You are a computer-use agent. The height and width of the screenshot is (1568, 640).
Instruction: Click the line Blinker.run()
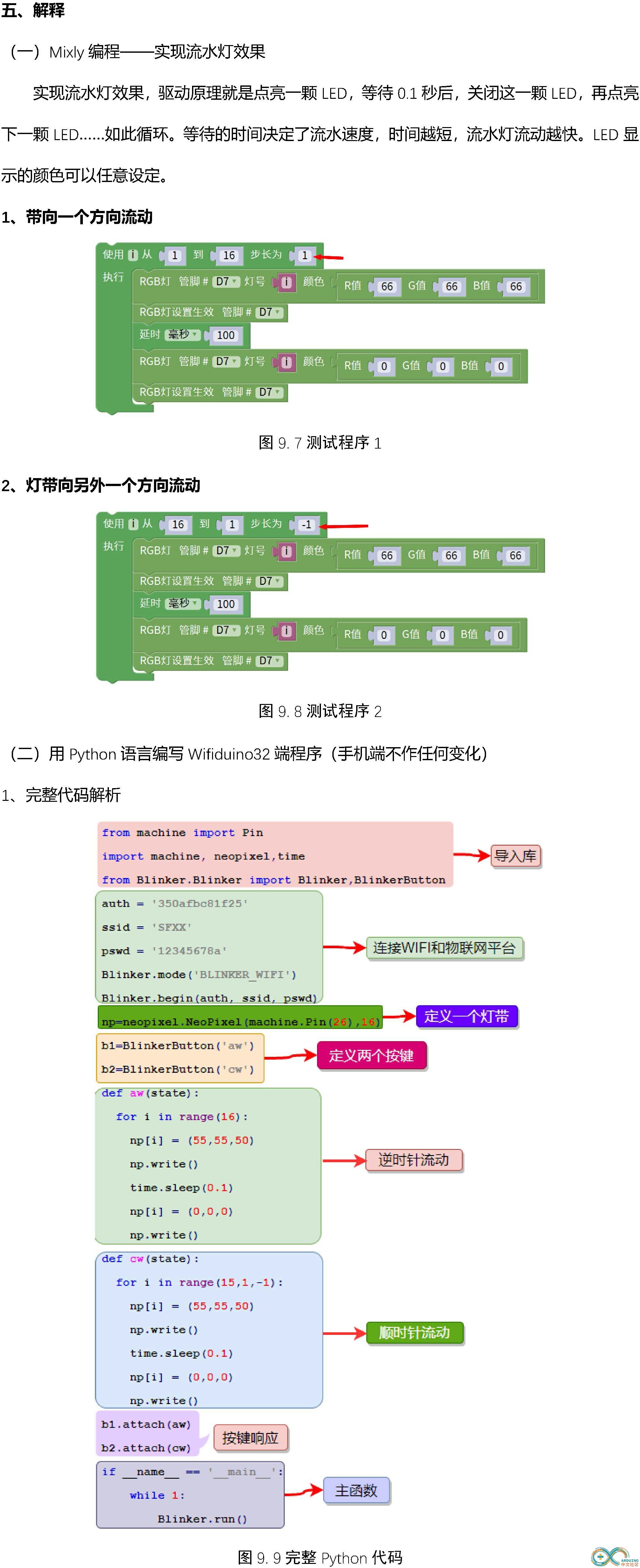pos(203,1519)
